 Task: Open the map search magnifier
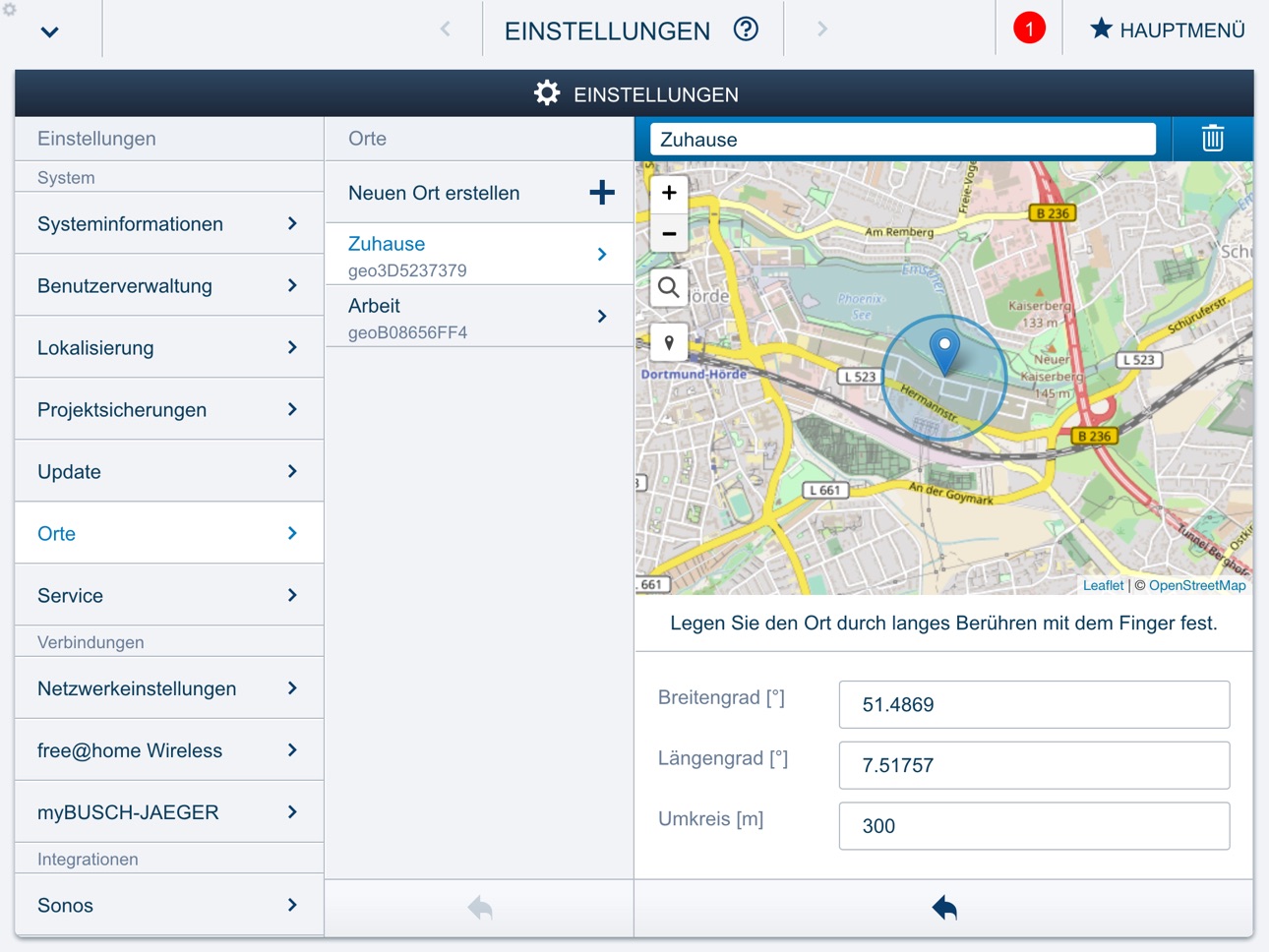pyautogui.click(x=669, y=288)
